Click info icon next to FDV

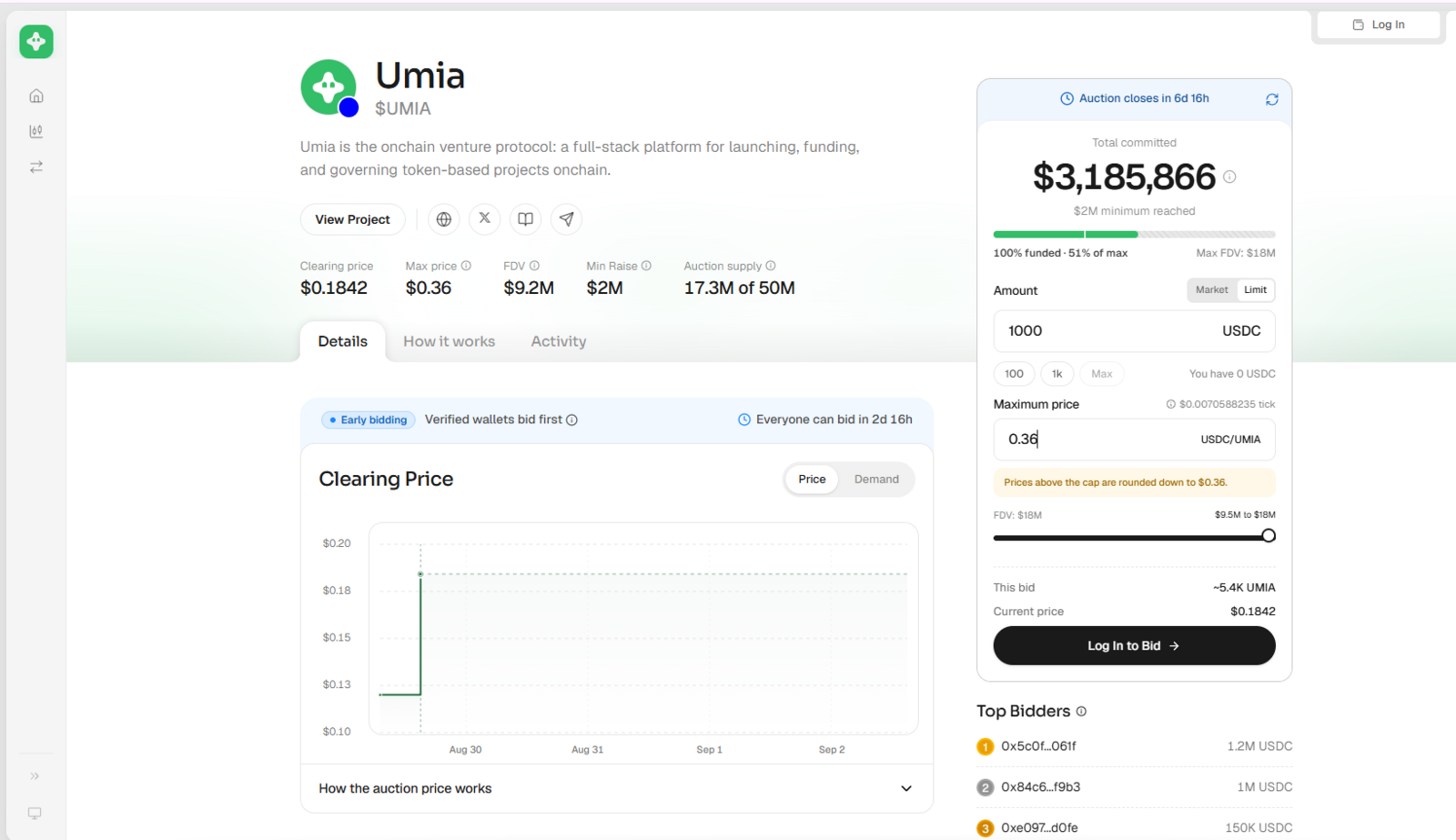tap(534, 266)
